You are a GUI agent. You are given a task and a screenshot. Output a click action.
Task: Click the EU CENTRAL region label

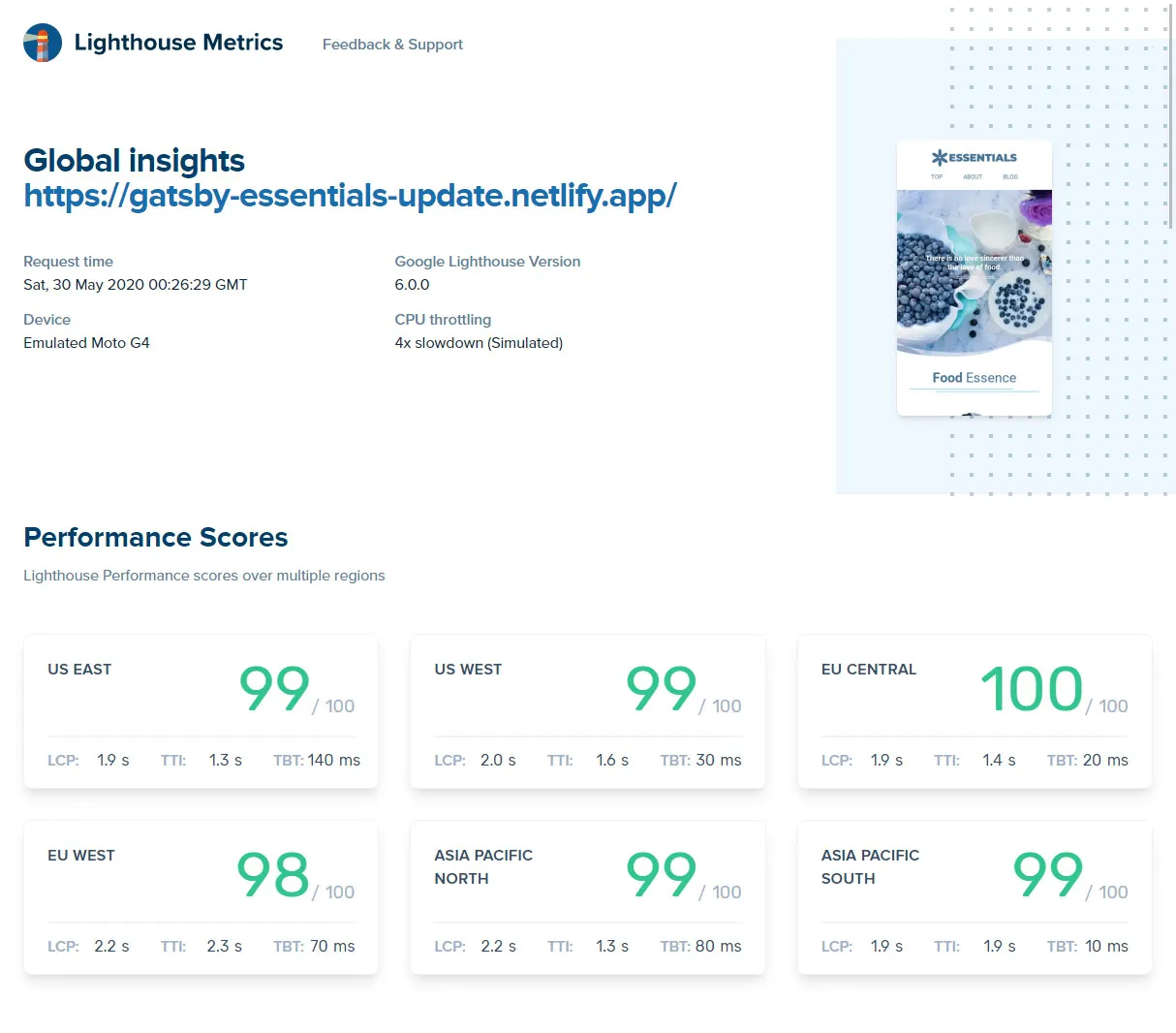click(x=869, y=670)
